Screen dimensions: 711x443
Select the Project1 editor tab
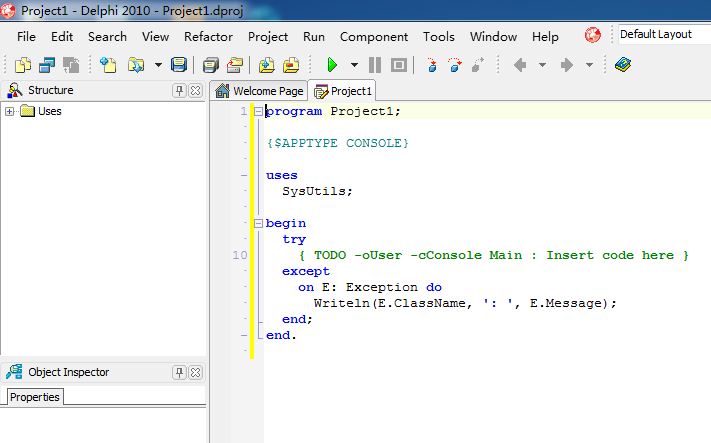pyautogui.click(x=343, y=91)
